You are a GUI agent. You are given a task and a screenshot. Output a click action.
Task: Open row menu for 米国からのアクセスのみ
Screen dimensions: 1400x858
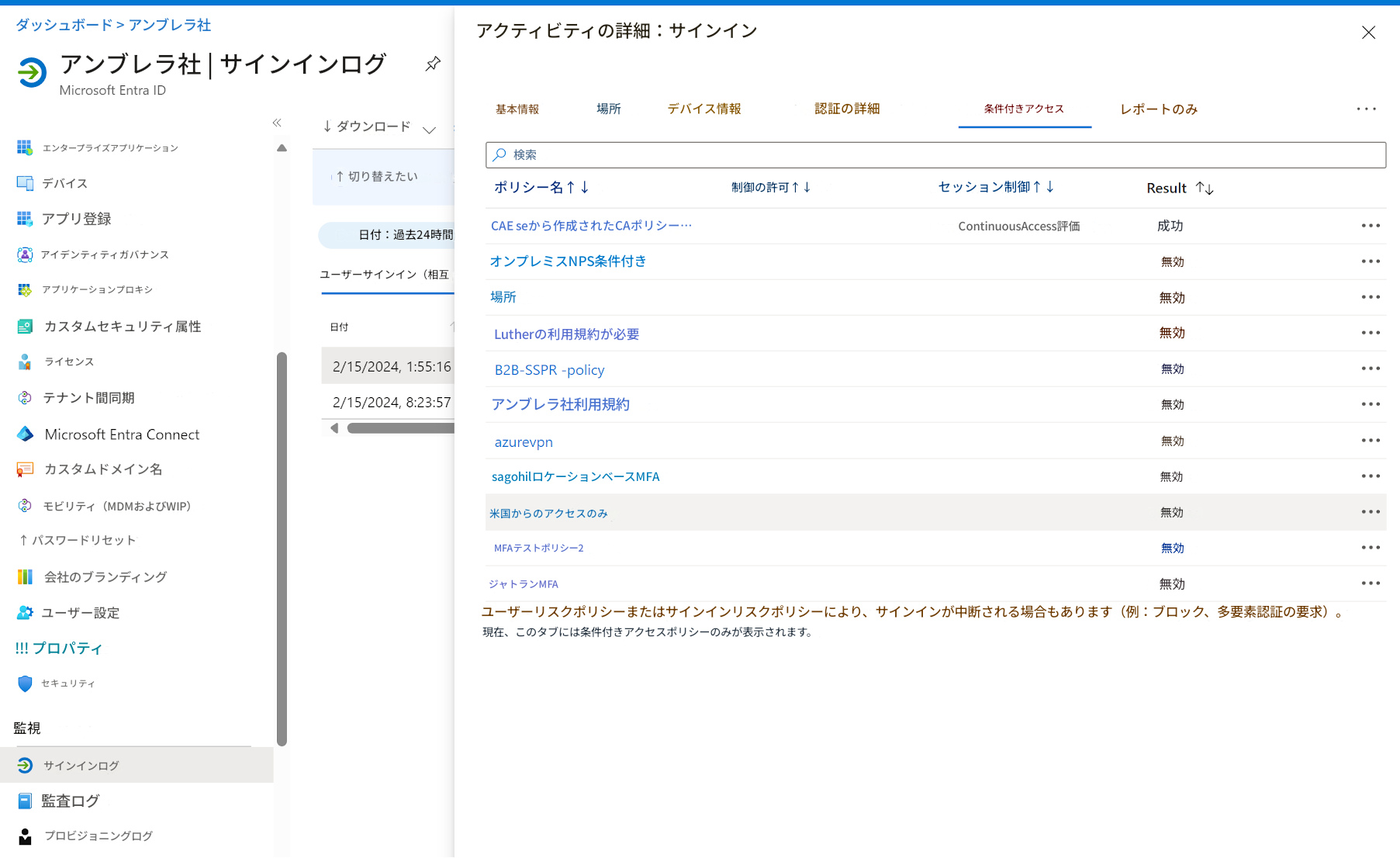[1371, 512]
